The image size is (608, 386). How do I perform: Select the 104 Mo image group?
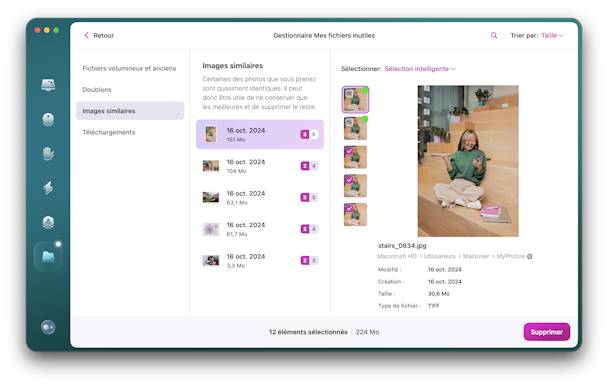[x=260, y=166]
